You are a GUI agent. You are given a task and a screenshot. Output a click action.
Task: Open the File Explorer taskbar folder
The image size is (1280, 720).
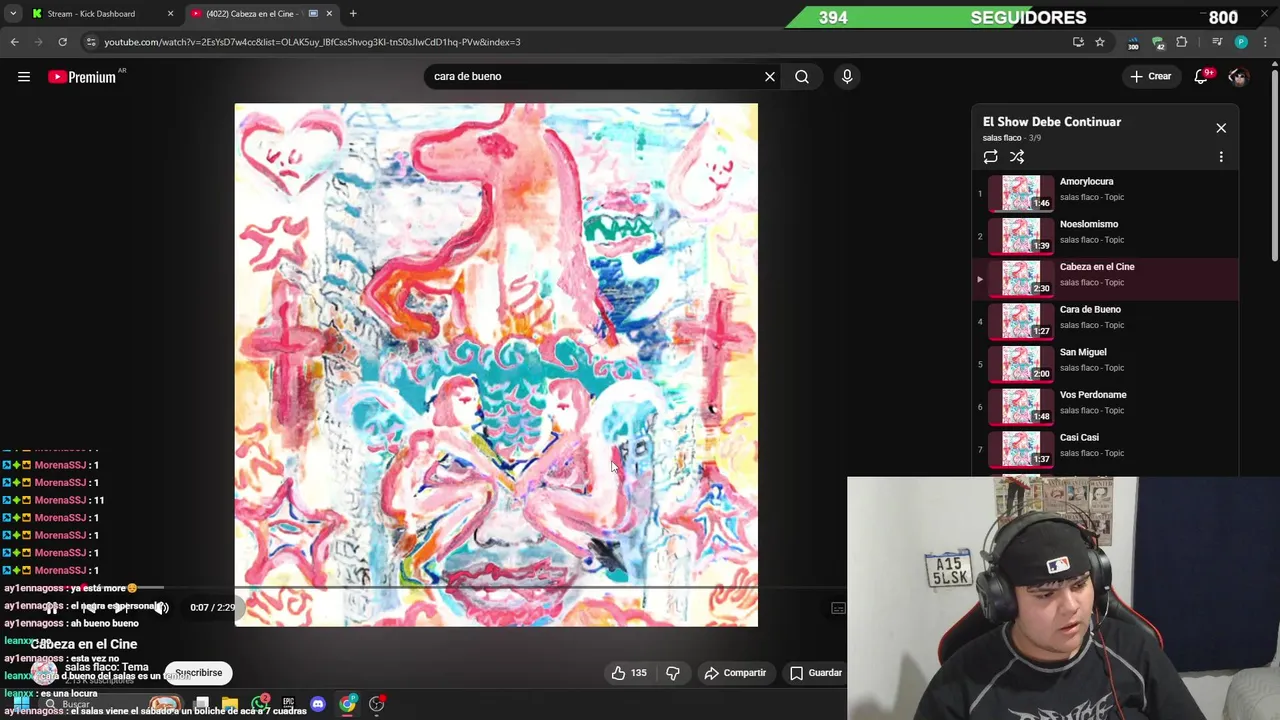coord(230,704)
